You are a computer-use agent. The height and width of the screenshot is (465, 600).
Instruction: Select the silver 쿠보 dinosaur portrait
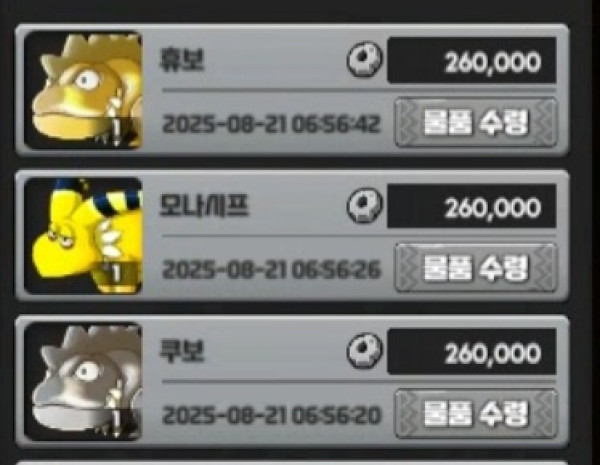point(83,382)
